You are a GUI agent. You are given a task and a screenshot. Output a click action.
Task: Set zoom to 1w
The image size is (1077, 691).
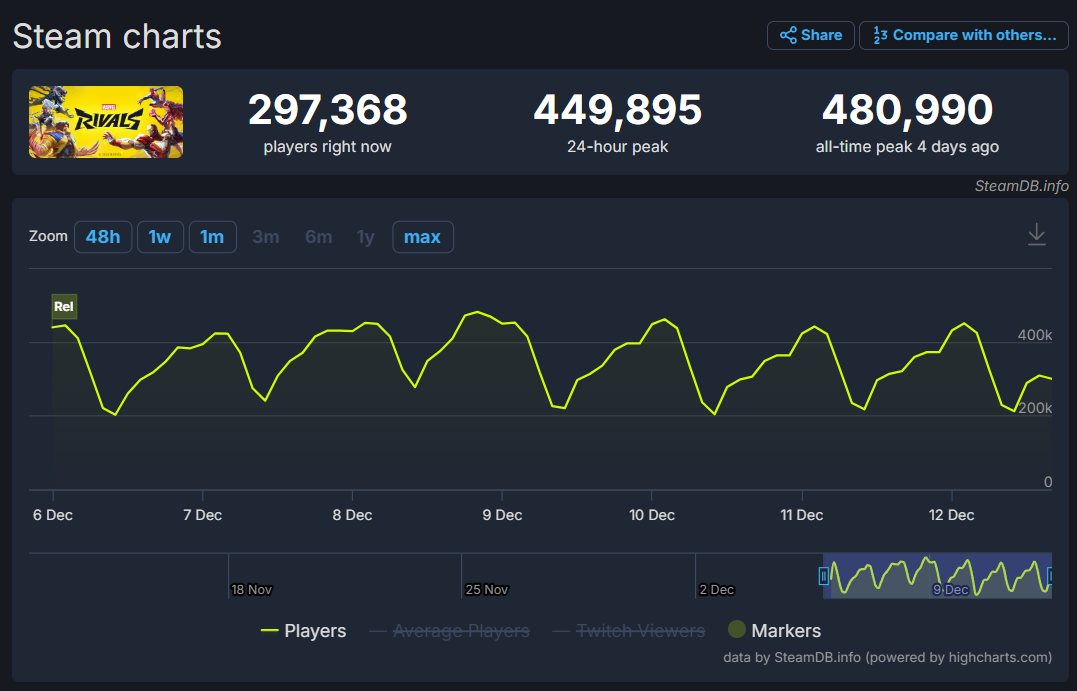[160, 237]
